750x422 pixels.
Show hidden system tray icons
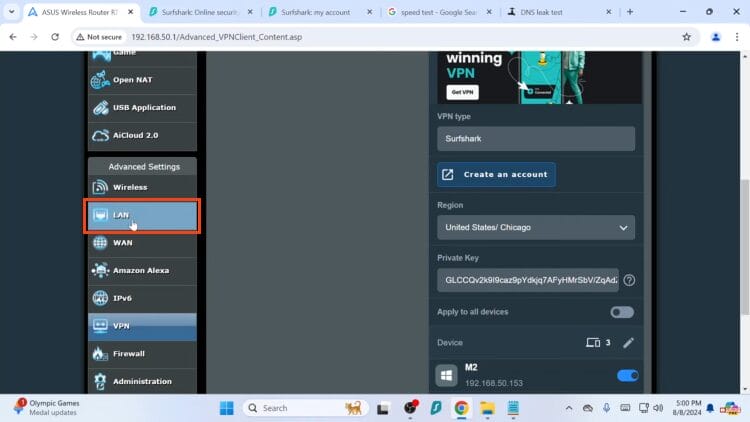tap(569, 408)
